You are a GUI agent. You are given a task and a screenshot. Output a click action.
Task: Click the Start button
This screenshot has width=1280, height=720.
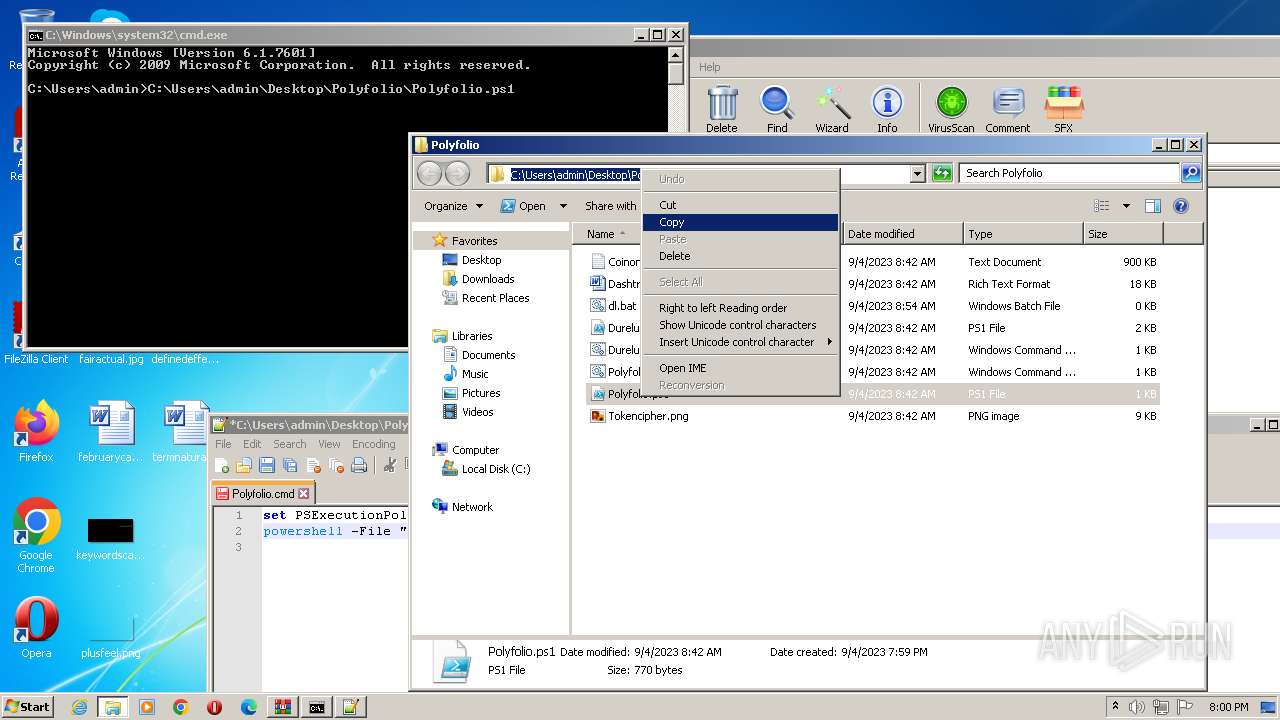coord(27,706)
